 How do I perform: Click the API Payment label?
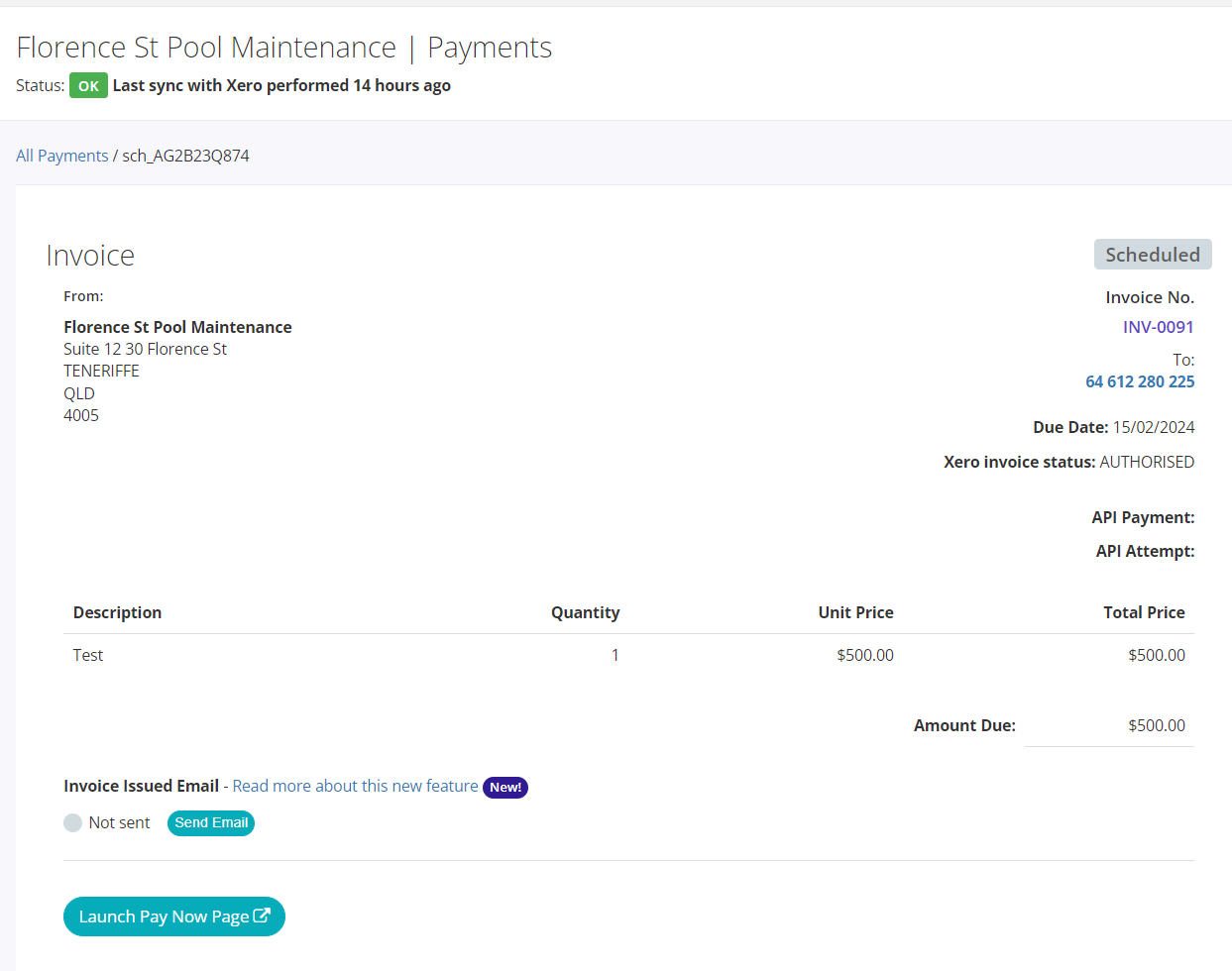pos(1143,517)
